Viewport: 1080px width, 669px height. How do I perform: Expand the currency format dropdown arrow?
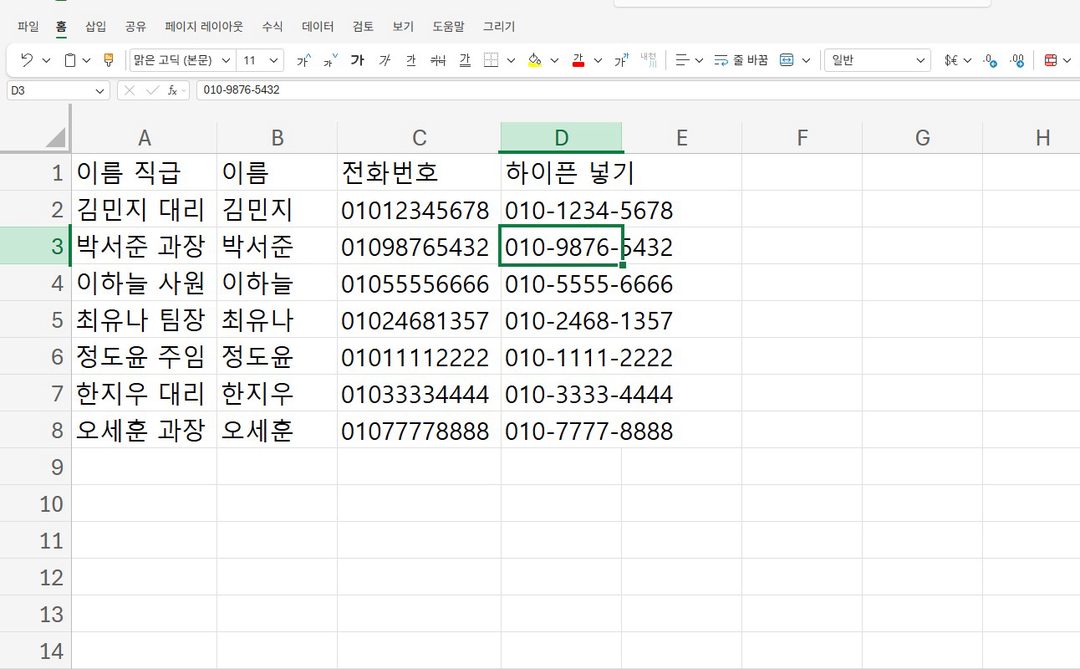(967, 61)
